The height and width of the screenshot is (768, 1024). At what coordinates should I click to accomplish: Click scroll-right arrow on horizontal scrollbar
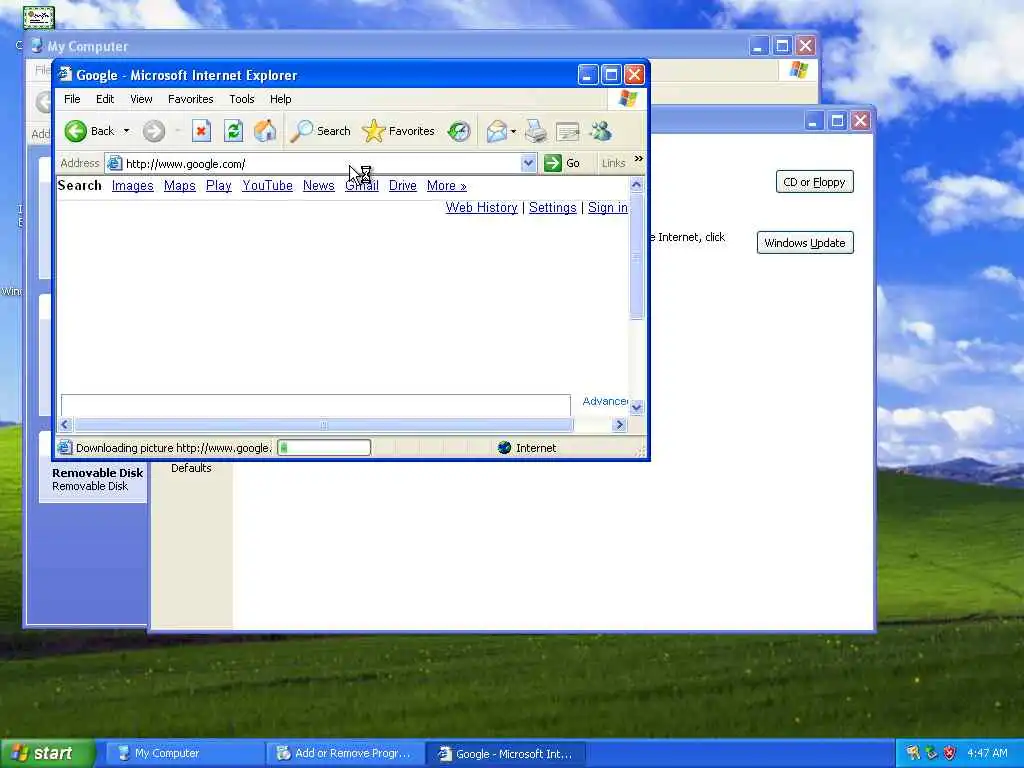click(x=619, y=425)
